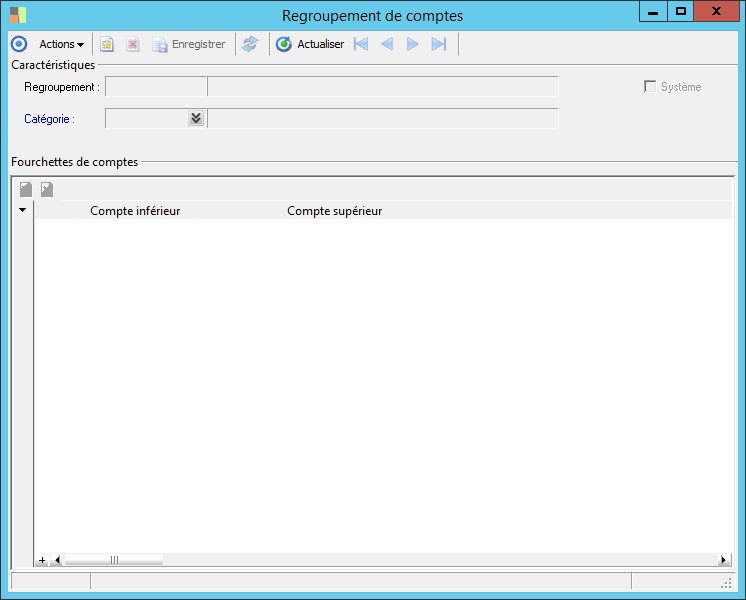The height and width of the screenshot is (600, 746).
Task: Click the application icon in the title bar
Action: coord(18,15)
